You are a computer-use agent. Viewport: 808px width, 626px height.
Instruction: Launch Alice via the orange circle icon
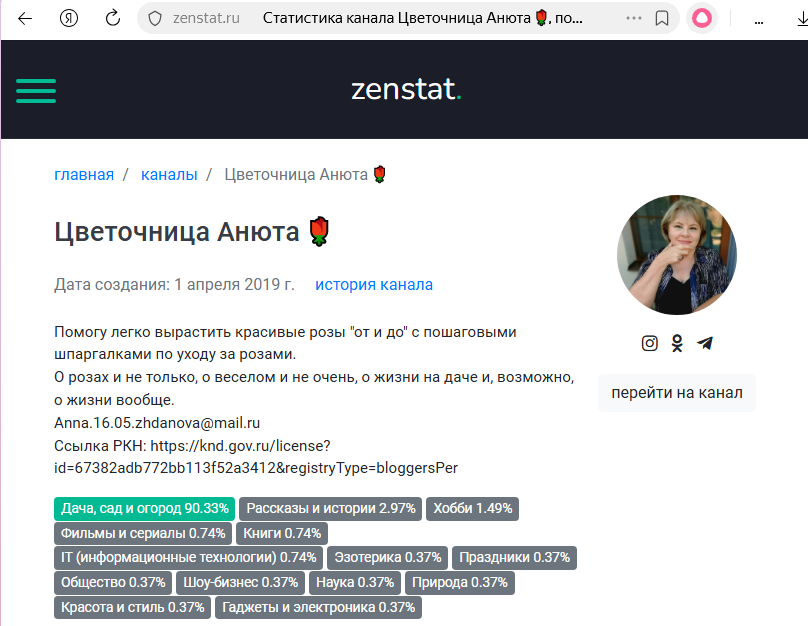tap(699, 18)
